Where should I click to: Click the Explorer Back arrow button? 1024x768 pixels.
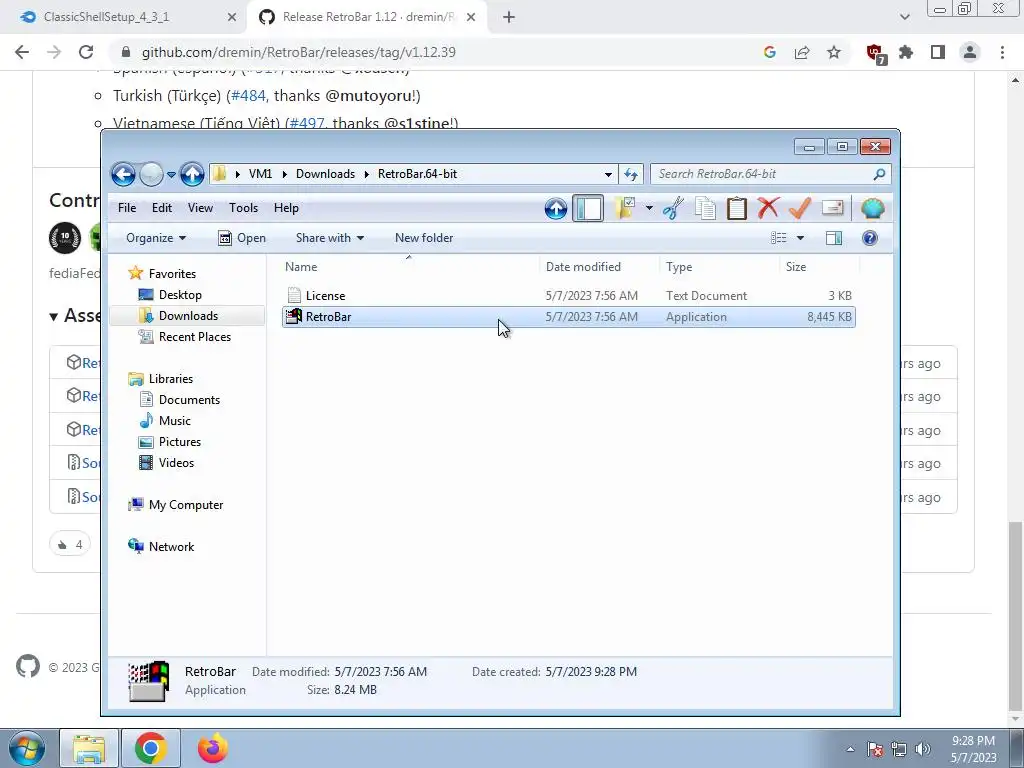tap(123, 174)
